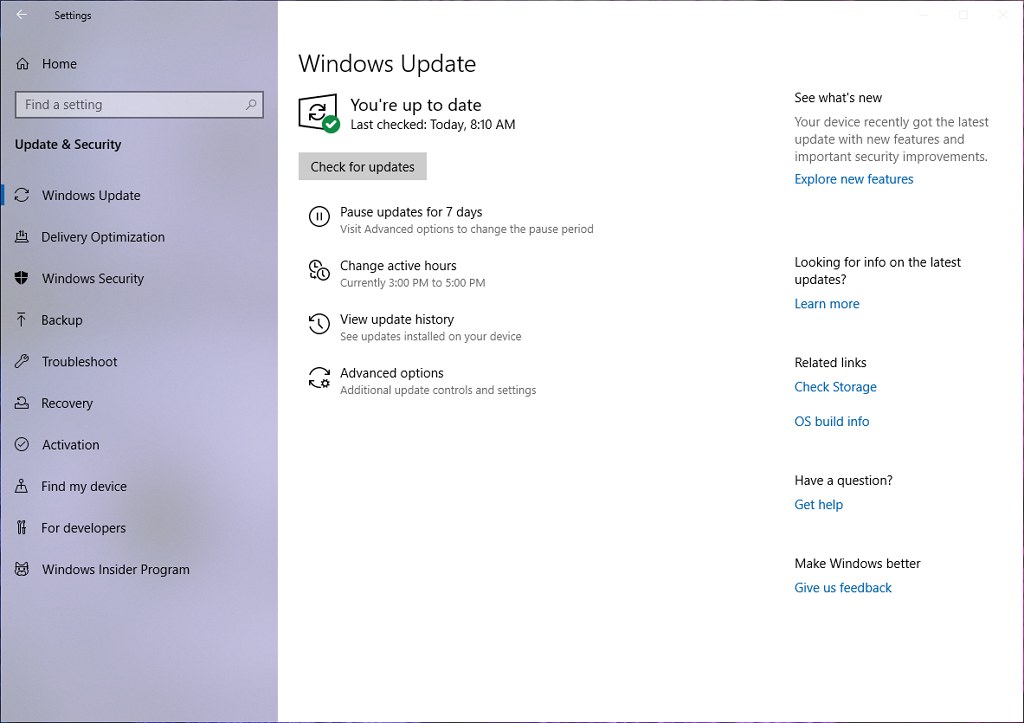Viewport: 1024px width, 723px height.
Task: Click "Make Windows better" heading
Action: pos(857,563)
